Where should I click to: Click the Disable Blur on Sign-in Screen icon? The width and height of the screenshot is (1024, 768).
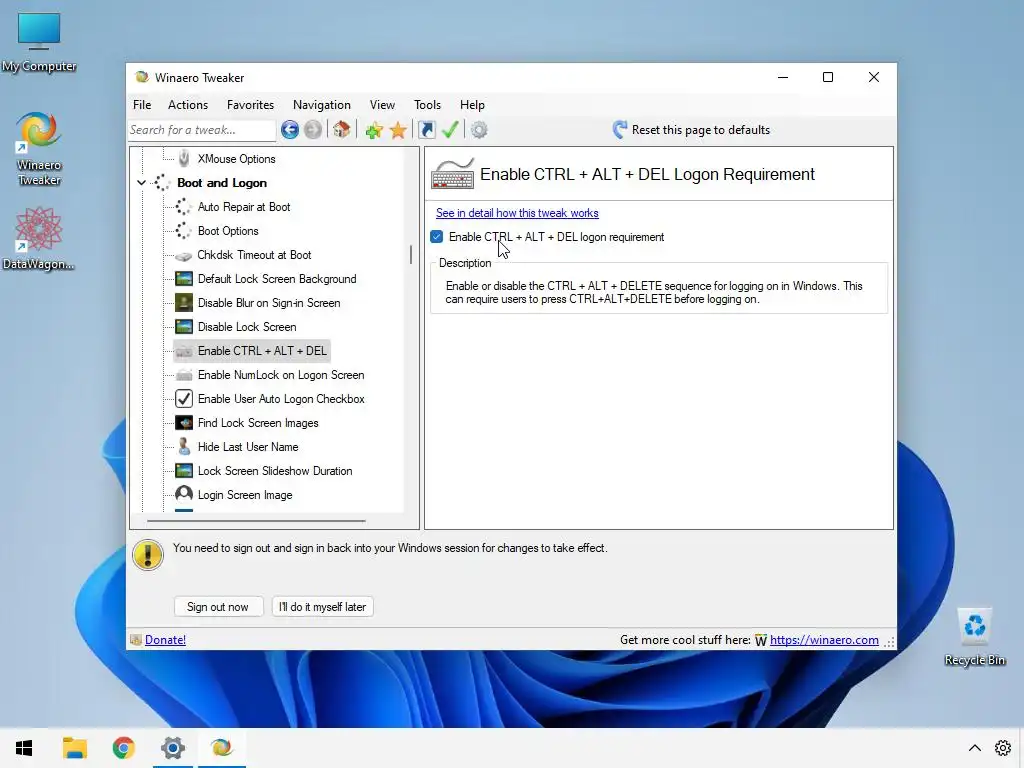point(184,302)
